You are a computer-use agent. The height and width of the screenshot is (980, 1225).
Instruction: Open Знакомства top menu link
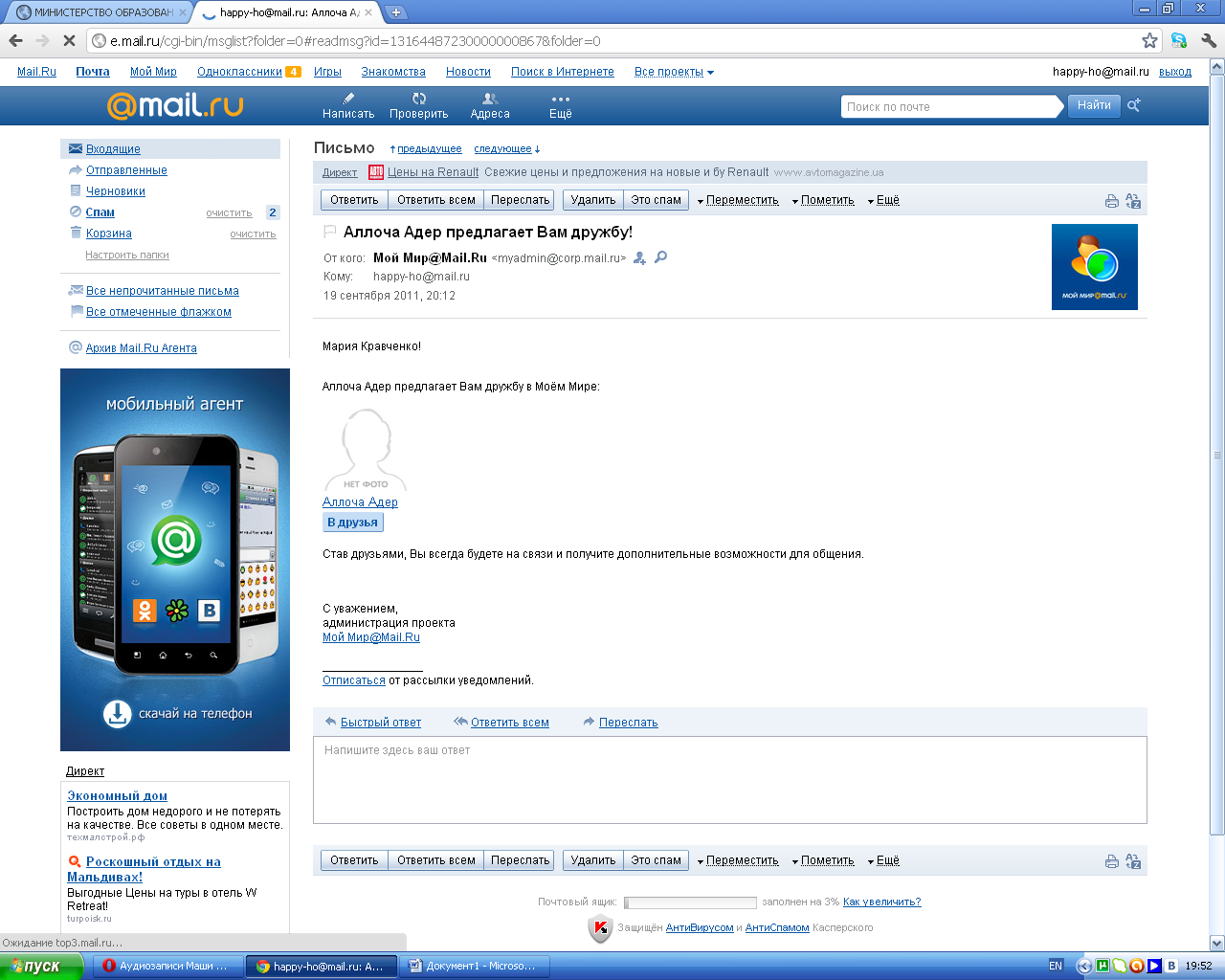click(x=393, y=72)
